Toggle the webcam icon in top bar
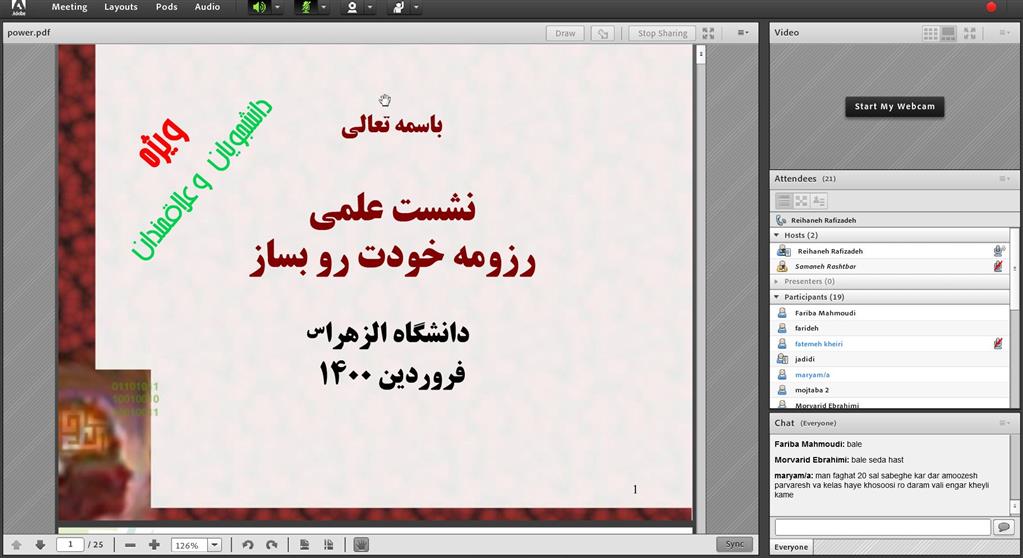Screen dimensions: 1023x558 352,7
